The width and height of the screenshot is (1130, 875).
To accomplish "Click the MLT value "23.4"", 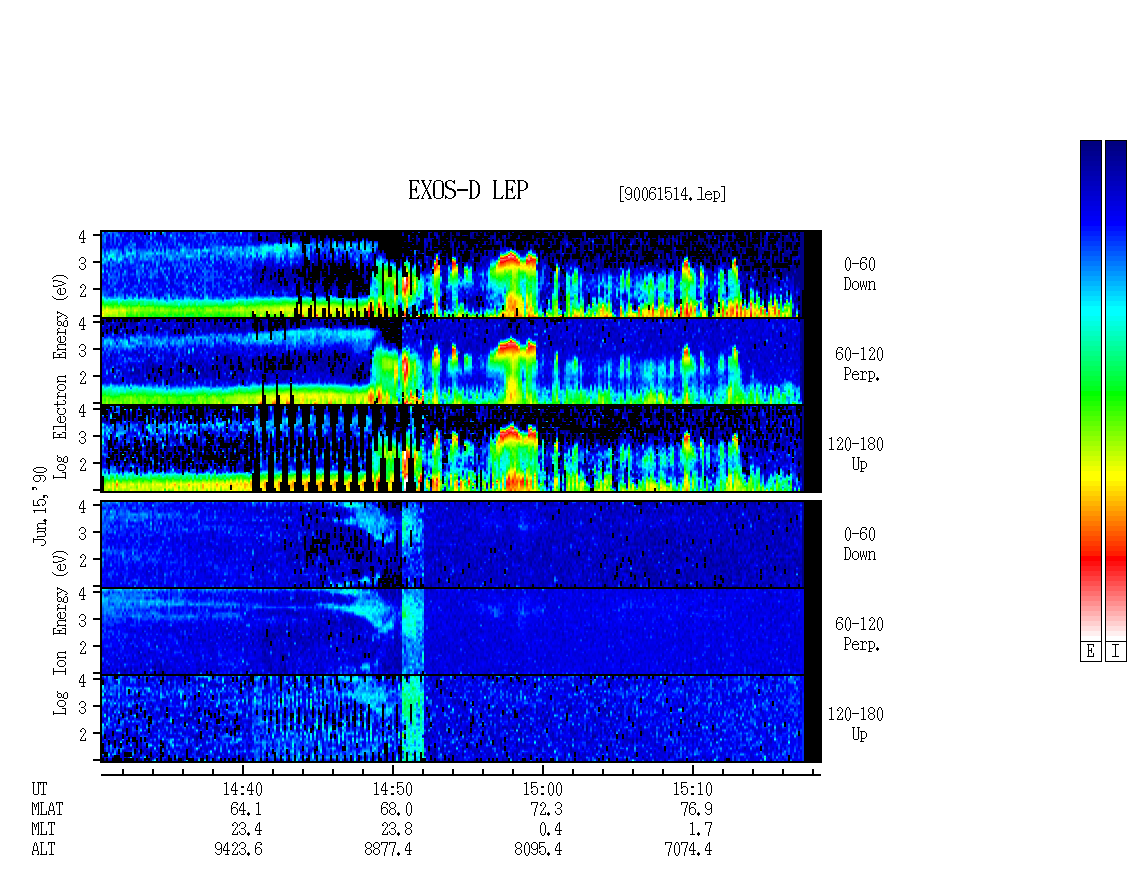I will (x=246, y=829).
